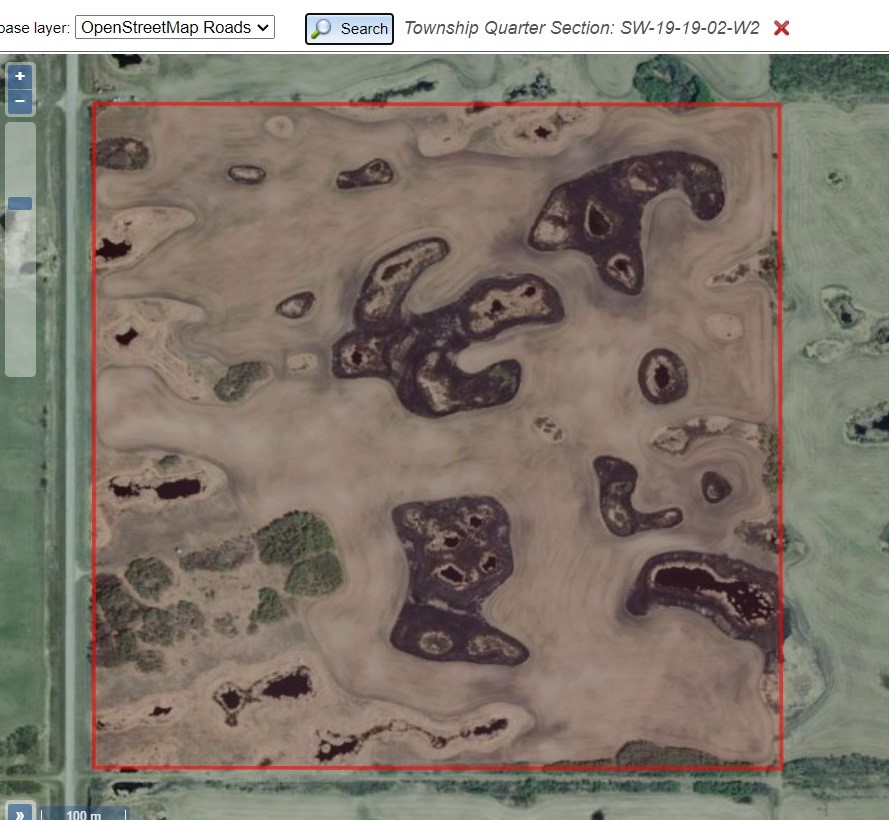The height and width of the screenshot is (820, 889).
Task: Open the base layer dropdown
Action: point(175,27)
